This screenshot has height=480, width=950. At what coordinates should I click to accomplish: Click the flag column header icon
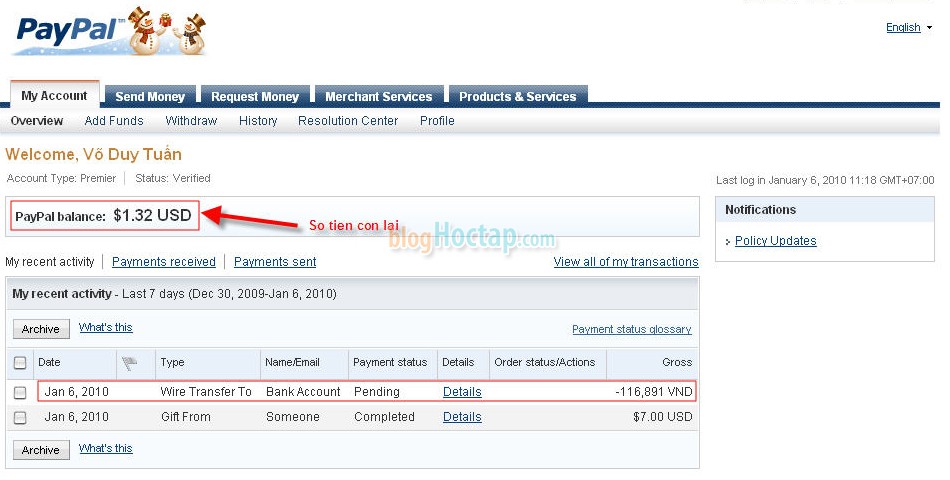point(129,362)
